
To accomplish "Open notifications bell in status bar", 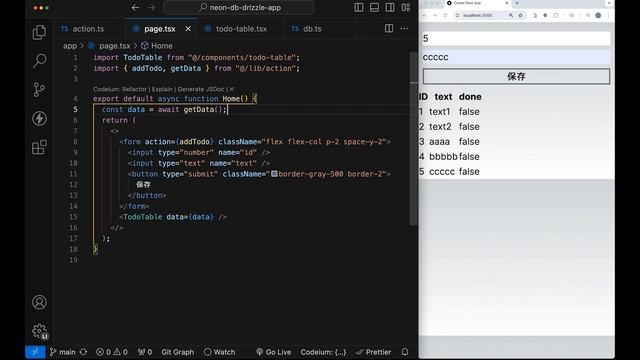I will click(x=404, y=352).
